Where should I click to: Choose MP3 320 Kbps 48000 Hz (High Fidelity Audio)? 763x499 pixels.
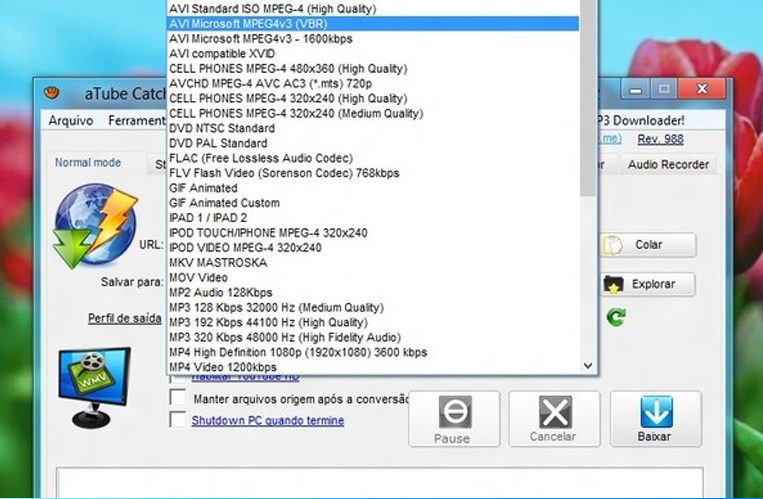373,337
